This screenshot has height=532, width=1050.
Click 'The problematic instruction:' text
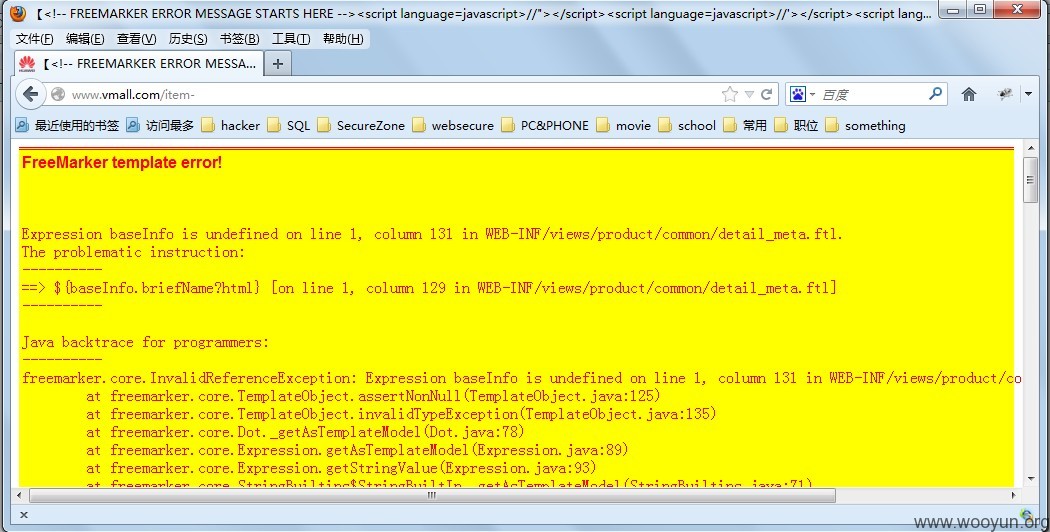point(133,252)
